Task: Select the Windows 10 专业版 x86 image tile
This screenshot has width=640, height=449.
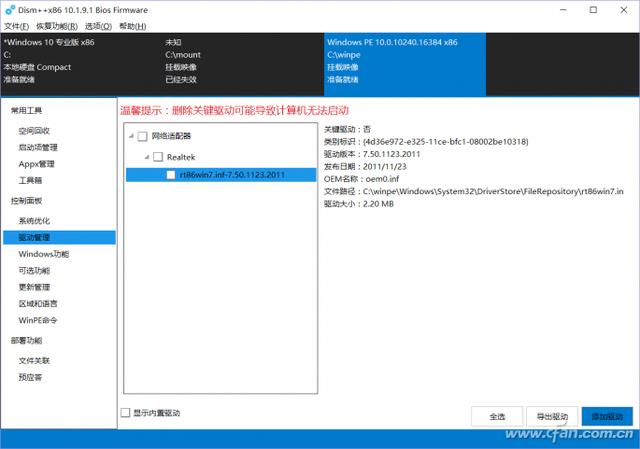Action: 81,64
